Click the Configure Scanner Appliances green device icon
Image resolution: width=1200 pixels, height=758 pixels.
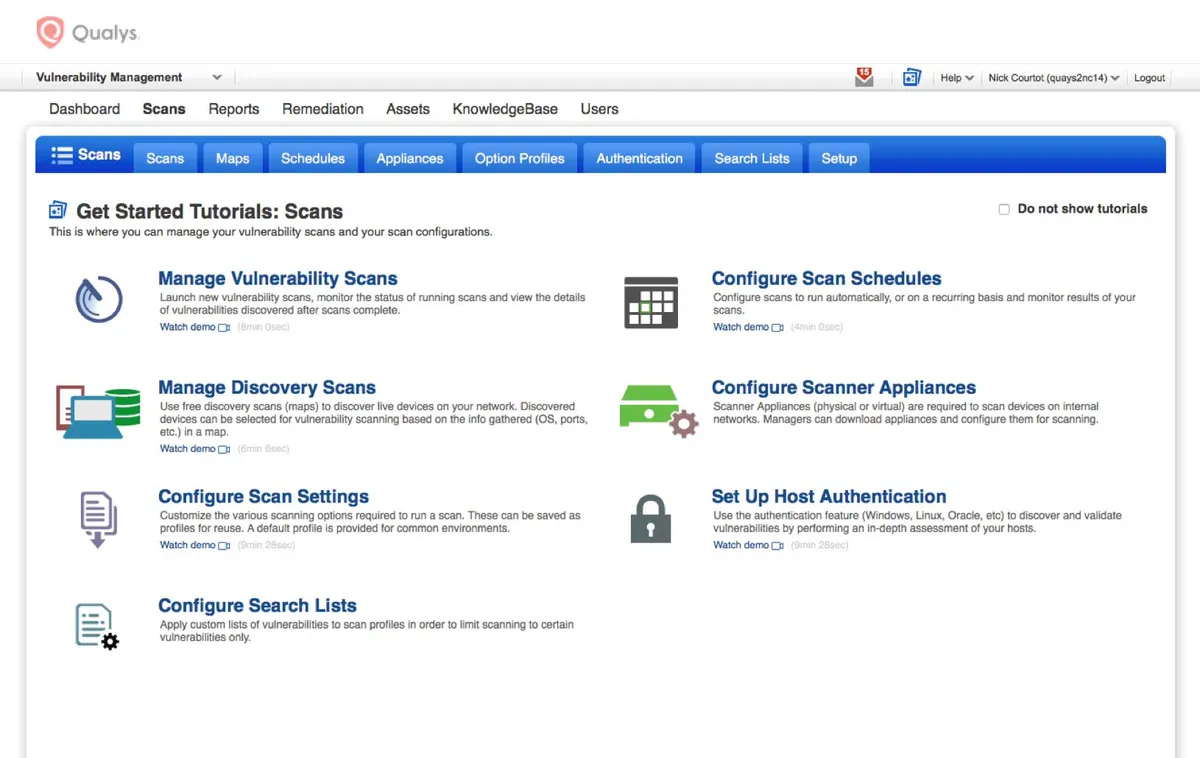[658, 410]
